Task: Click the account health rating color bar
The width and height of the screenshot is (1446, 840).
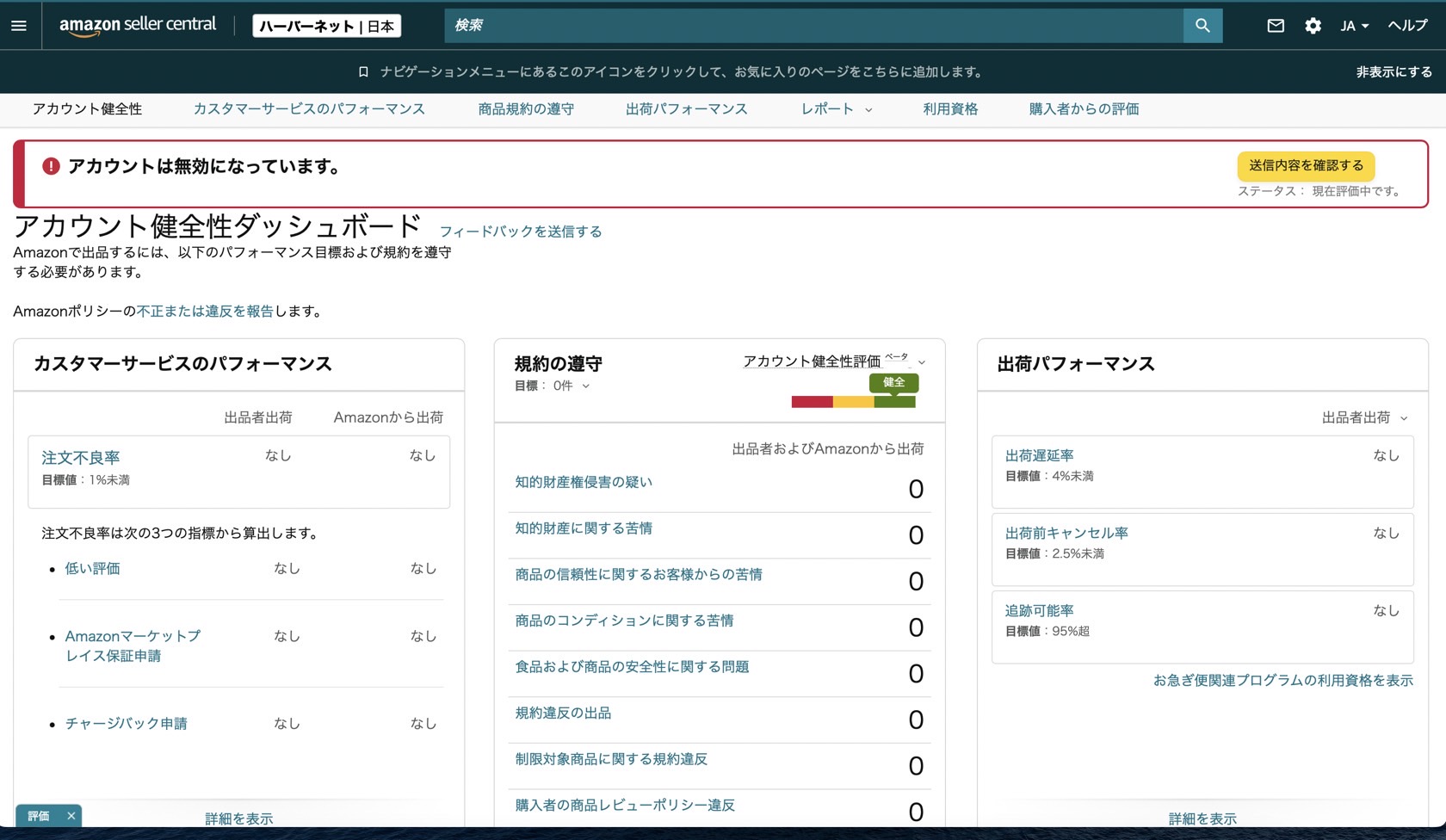Action: [853, 402]
